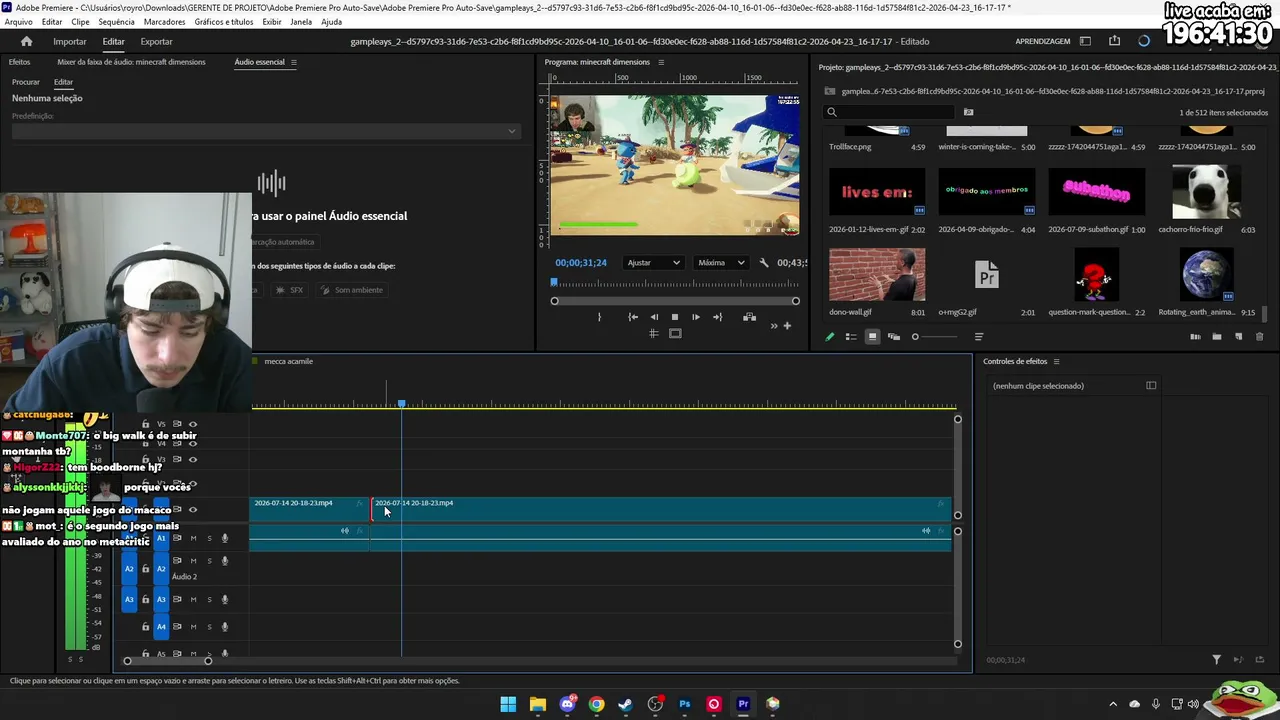Open find-by-image icon beside Project search

968,112
